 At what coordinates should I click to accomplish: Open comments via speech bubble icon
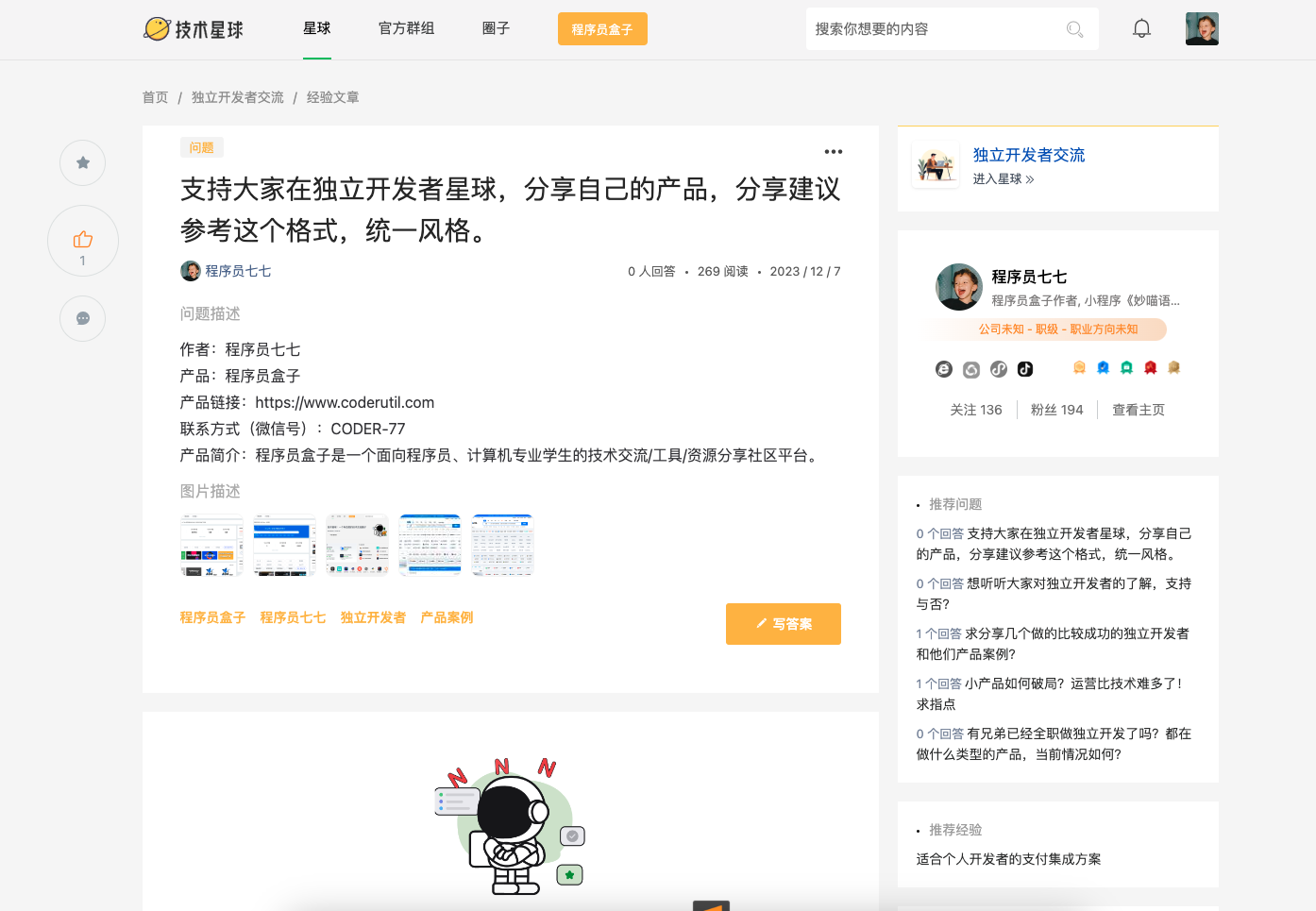point(83,318)
